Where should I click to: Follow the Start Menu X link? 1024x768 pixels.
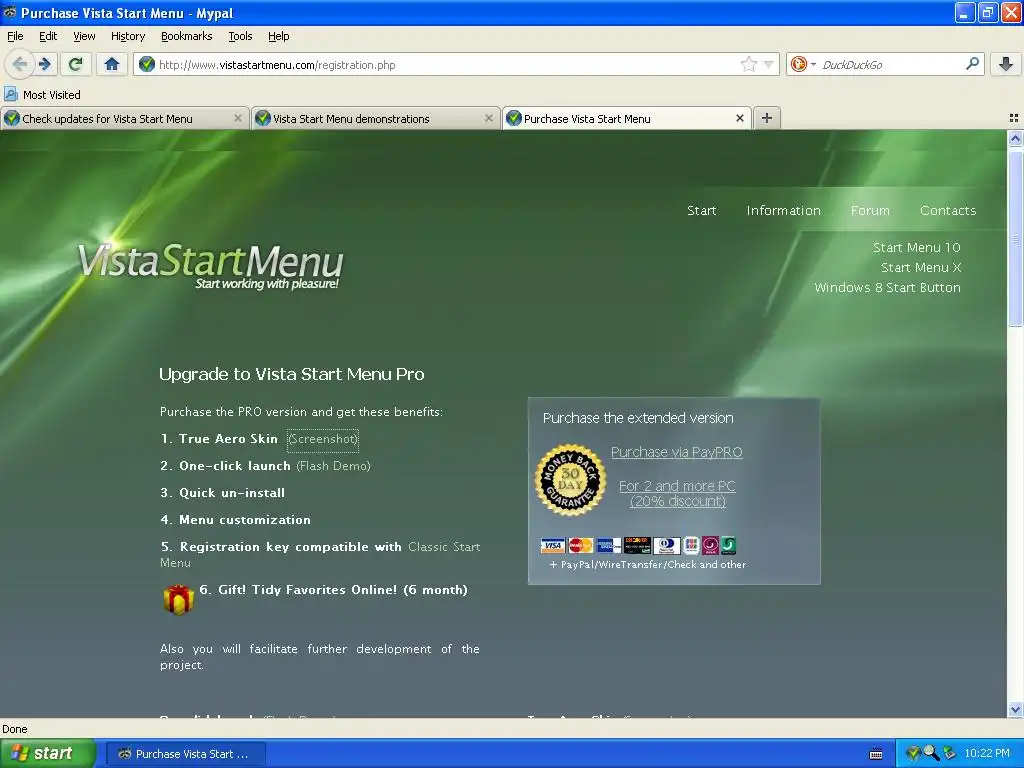click(921, 267)
